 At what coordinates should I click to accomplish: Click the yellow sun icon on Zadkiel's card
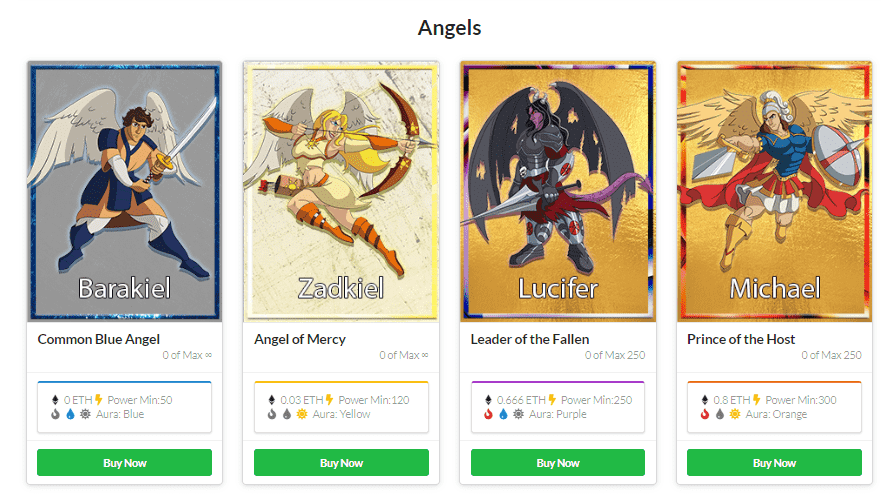point(302,414)
